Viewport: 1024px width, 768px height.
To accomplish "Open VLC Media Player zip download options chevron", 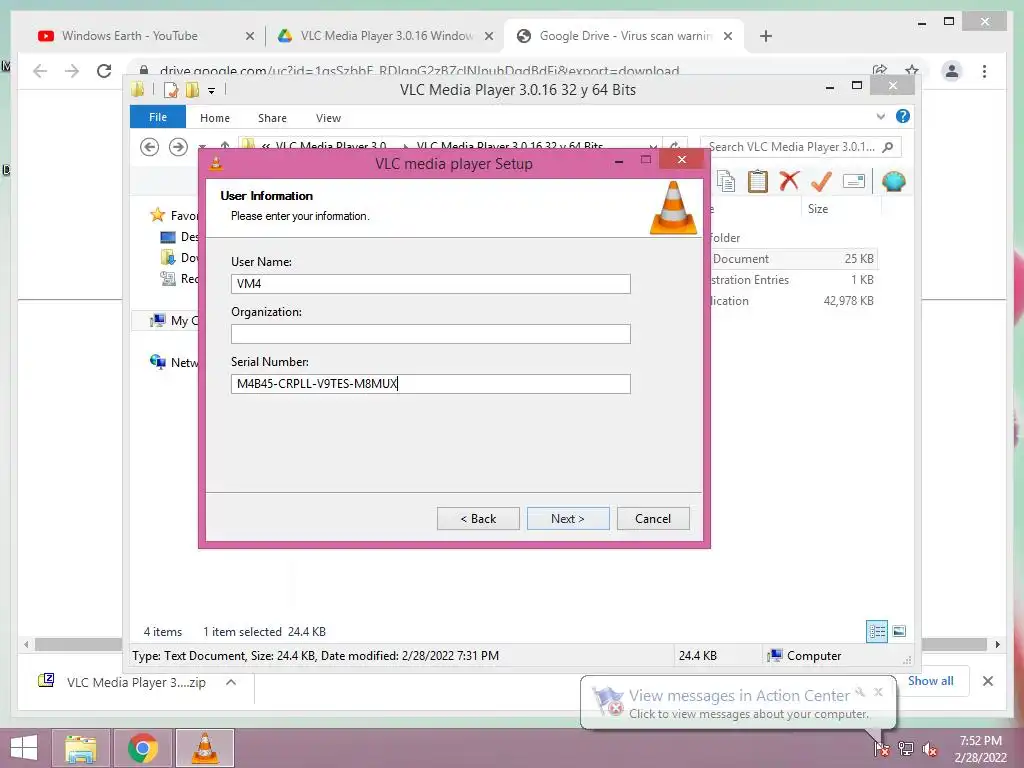I will click(x=231, y=682).
